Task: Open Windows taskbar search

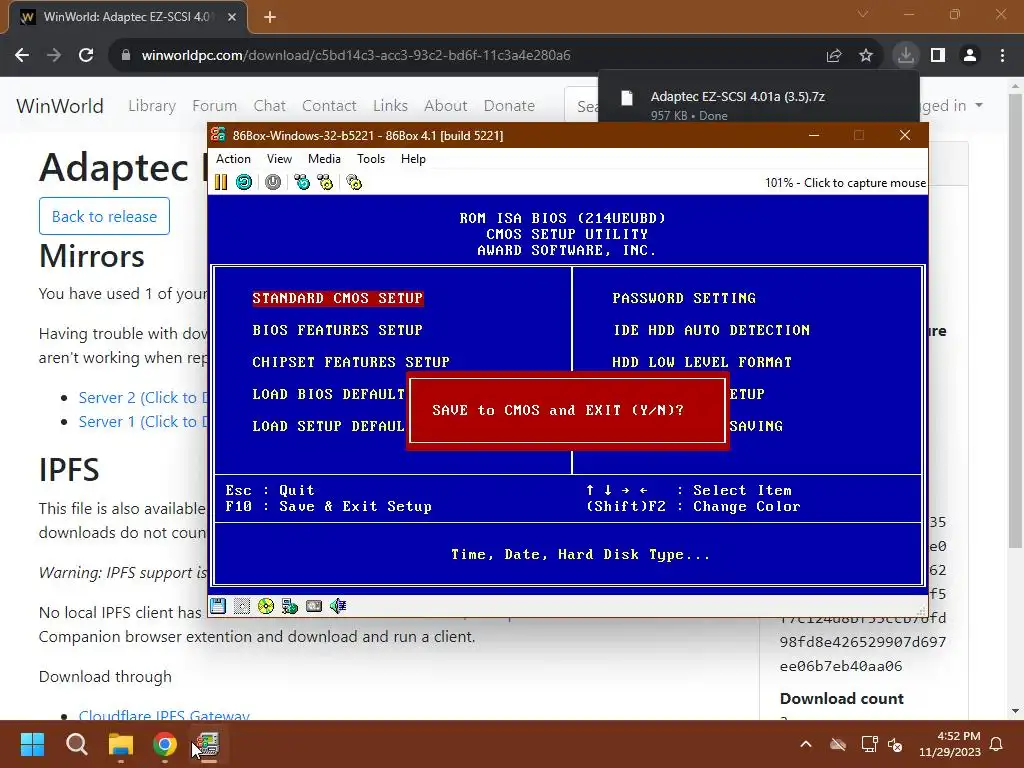Action: [76, 744]
